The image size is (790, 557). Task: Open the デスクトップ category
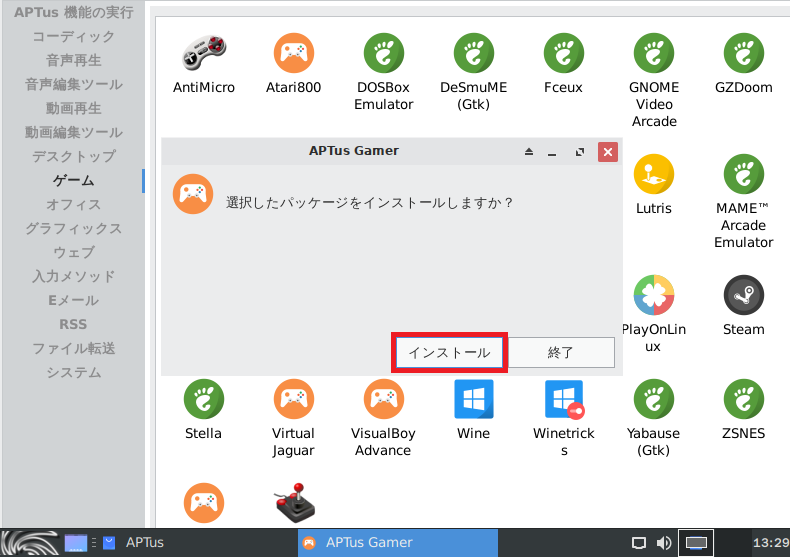click(x=74, y=156)
